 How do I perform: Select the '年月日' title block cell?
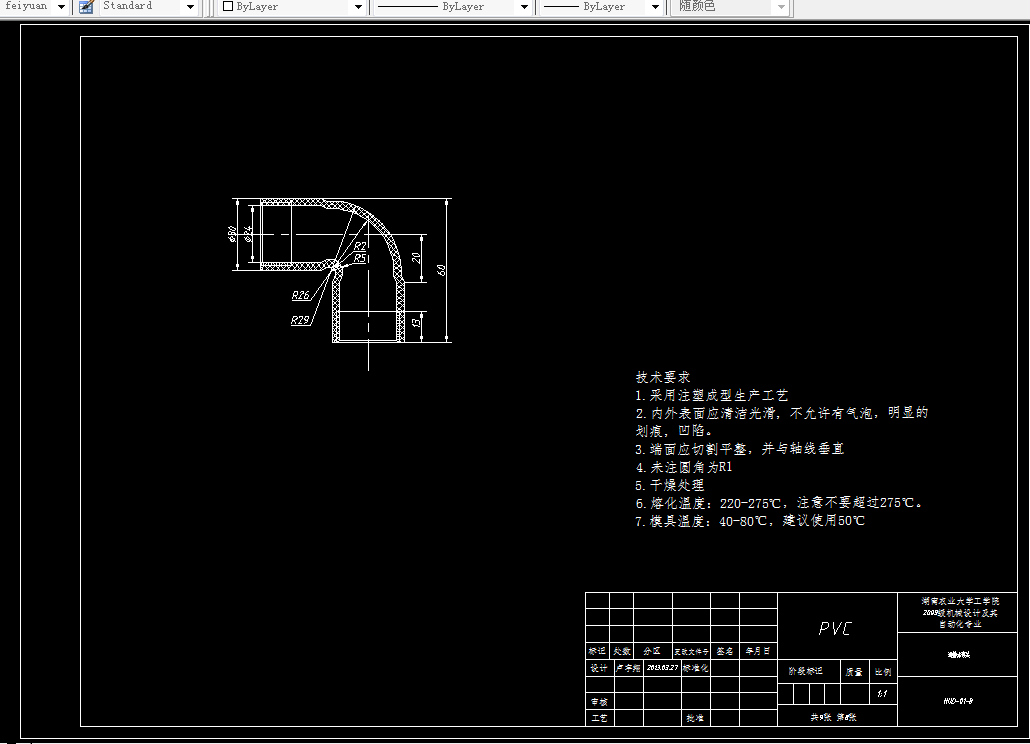[757, 651]
